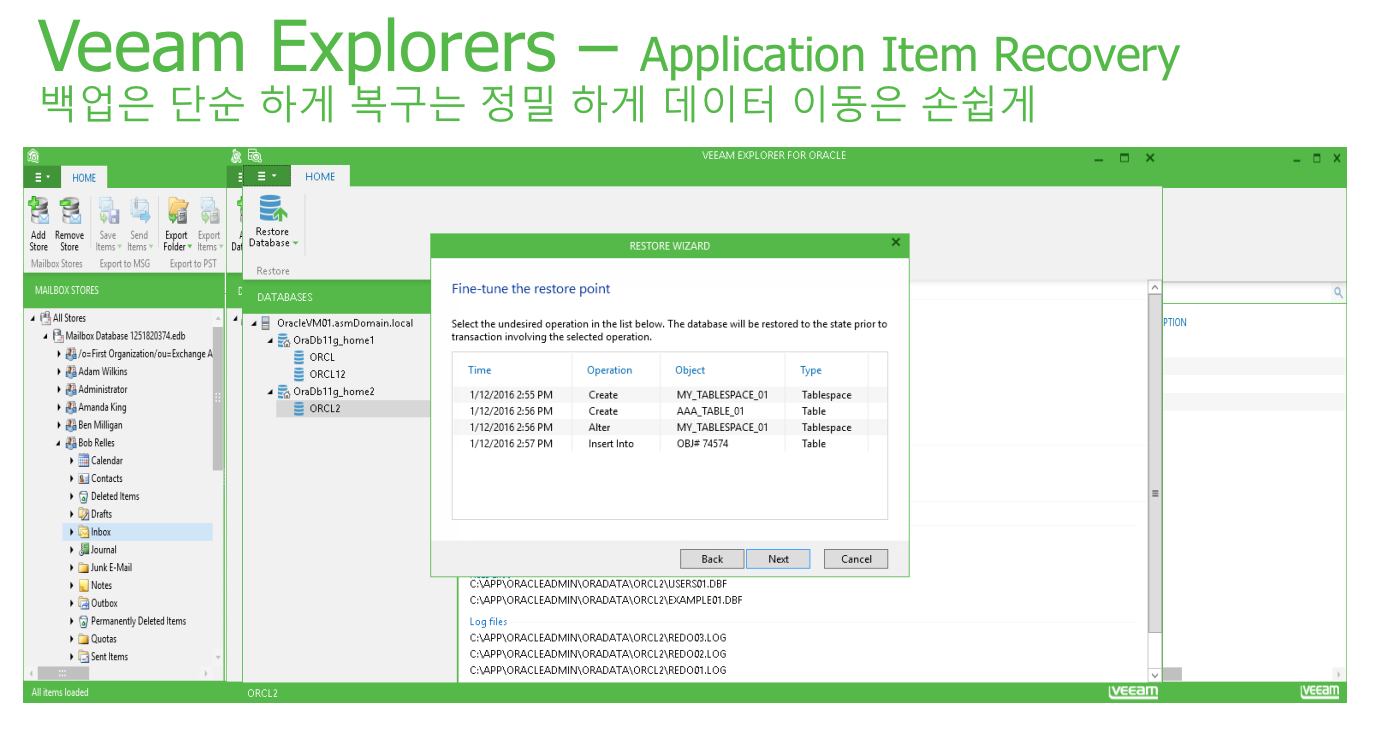The width and height of the screenshot is (1378, 734).
Task: Click the Log files link heading
Action: pyautogui.click(x=489, y=621)
